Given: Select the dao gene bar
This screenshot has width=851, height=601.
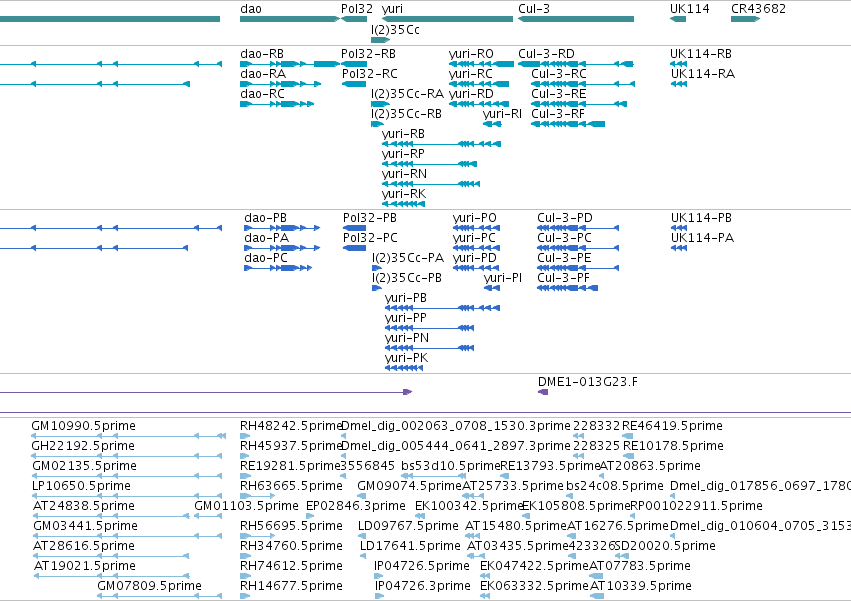Looking at the screenshot, I should [x=290, y=19].
